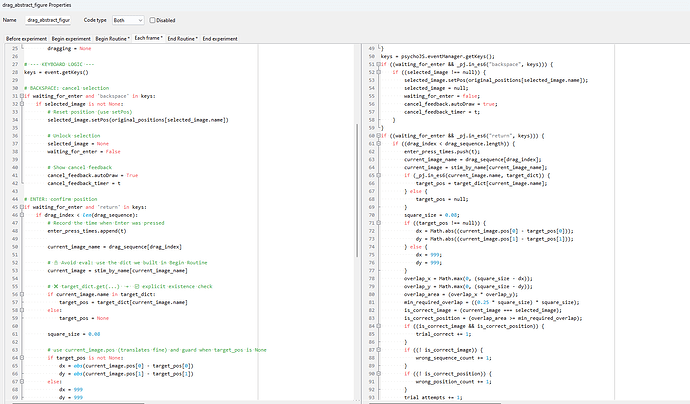690x404 pixels.
Task: Collapse the fold marker at Python line 45
Action: point(22,207)
